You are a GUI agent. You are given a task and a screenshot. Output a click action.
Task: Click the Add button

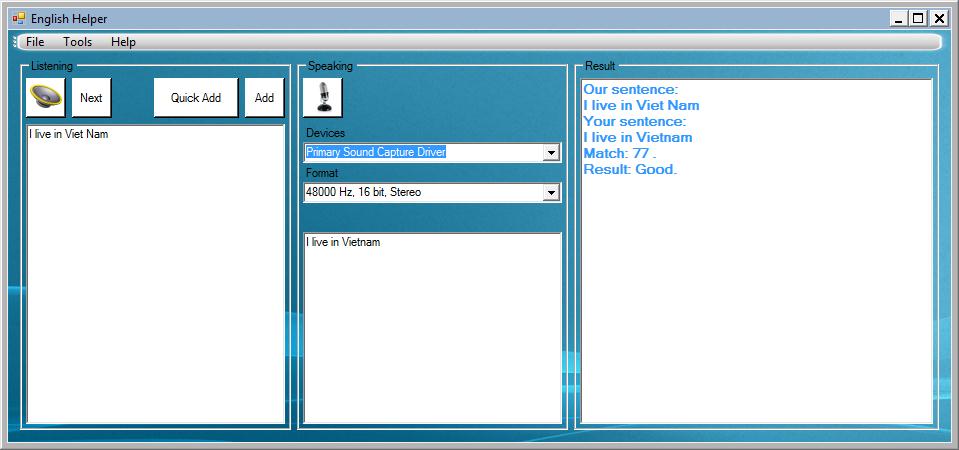coord(264,97)
